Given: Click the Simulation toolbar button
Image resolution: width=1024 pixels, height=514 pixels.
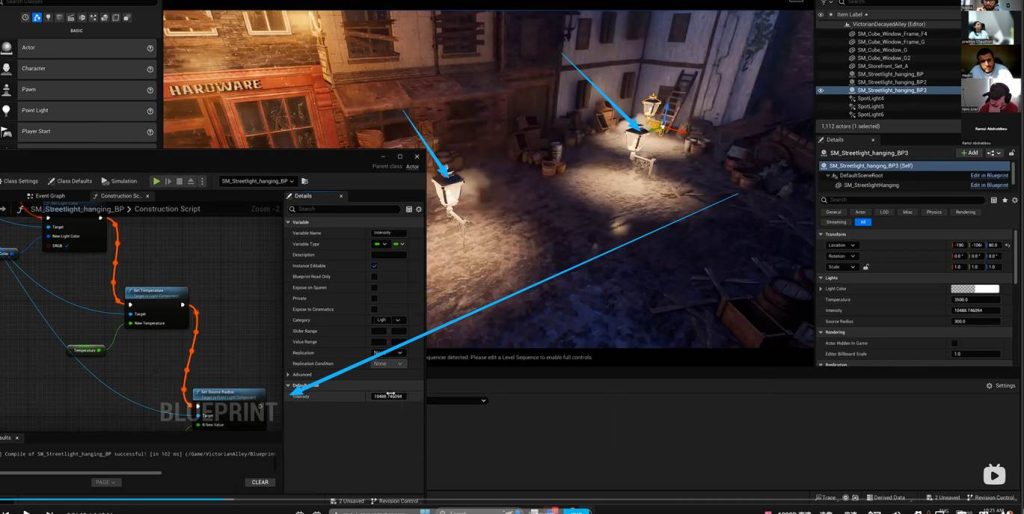Looking at the screenshot, I should point(120,181).
